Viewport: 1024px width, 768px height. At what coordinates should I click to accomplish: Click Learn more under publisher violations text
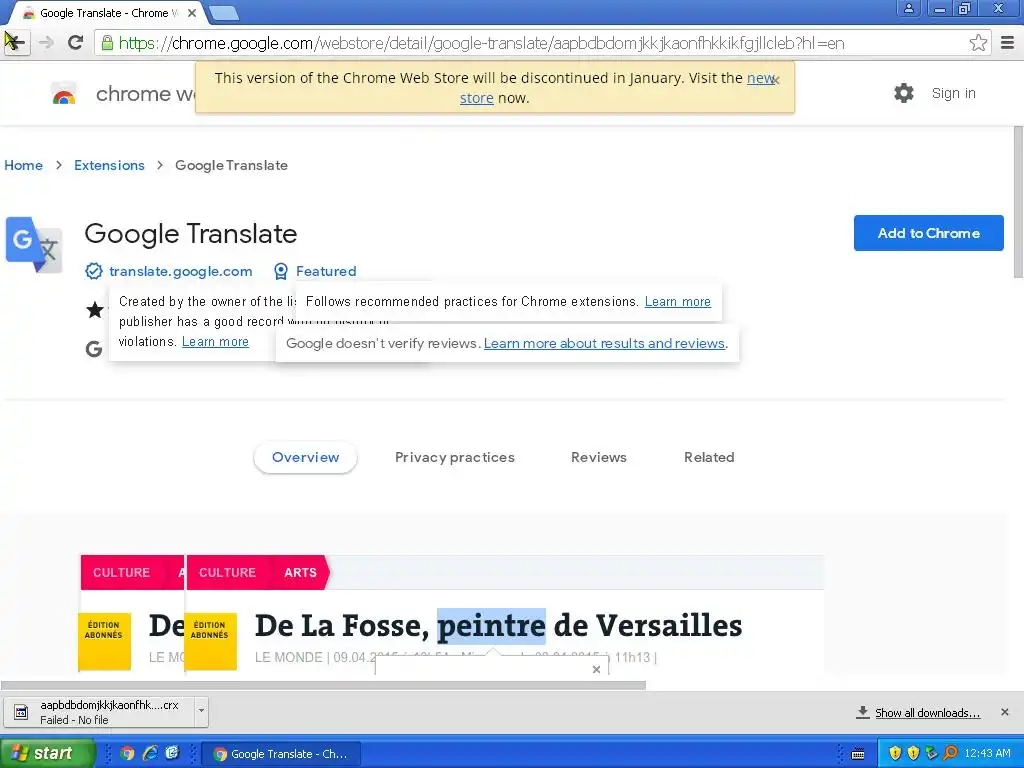(215, 341)
